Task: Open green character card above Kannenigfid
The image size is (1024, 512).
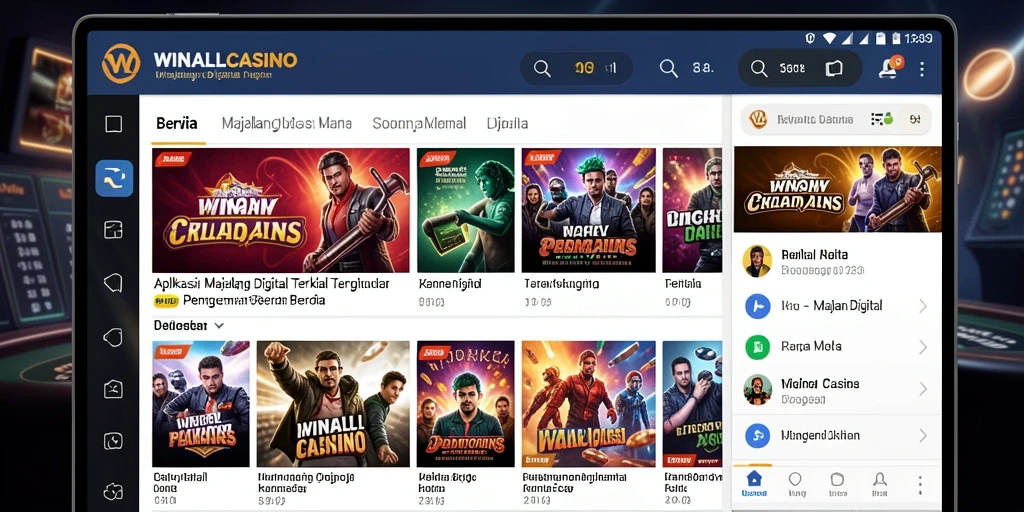Action: tap(466, 210)
